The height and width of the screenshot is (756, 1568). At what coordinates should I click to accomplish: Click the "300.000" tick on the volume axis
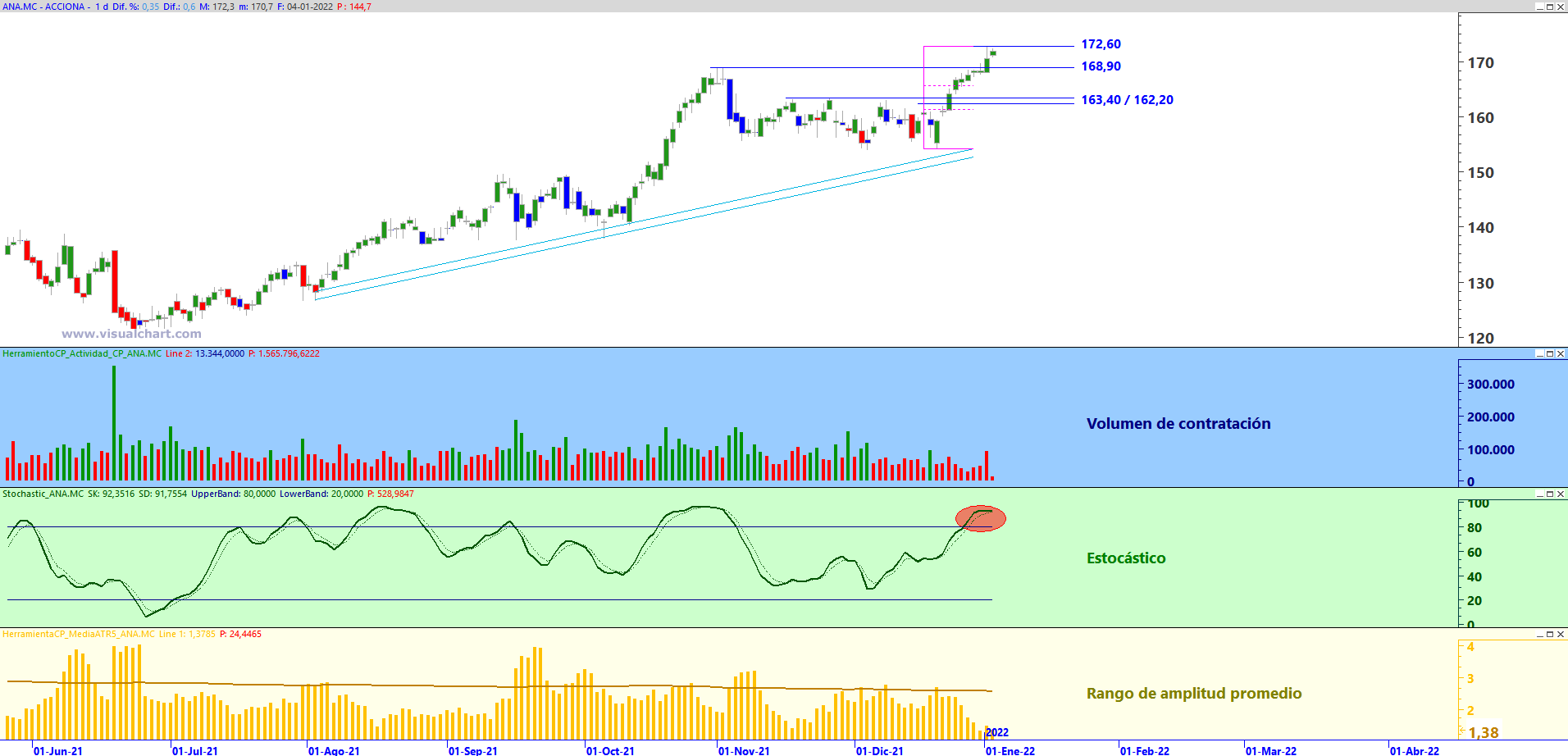(1491, 385)
